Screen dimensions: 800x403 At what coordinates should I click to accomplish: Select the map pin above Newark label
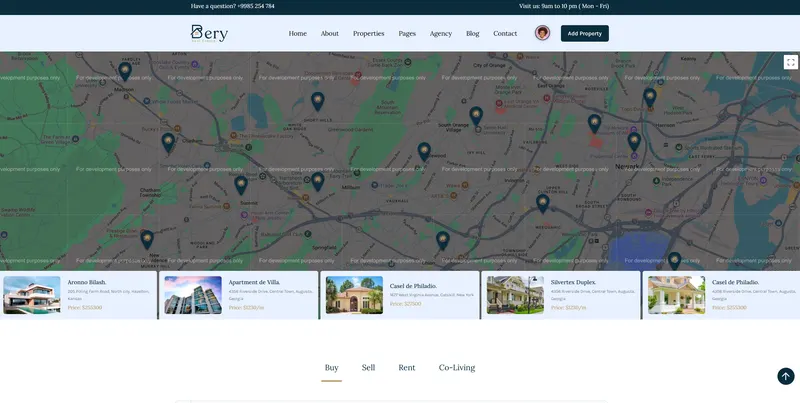click(x=634, y=142)
